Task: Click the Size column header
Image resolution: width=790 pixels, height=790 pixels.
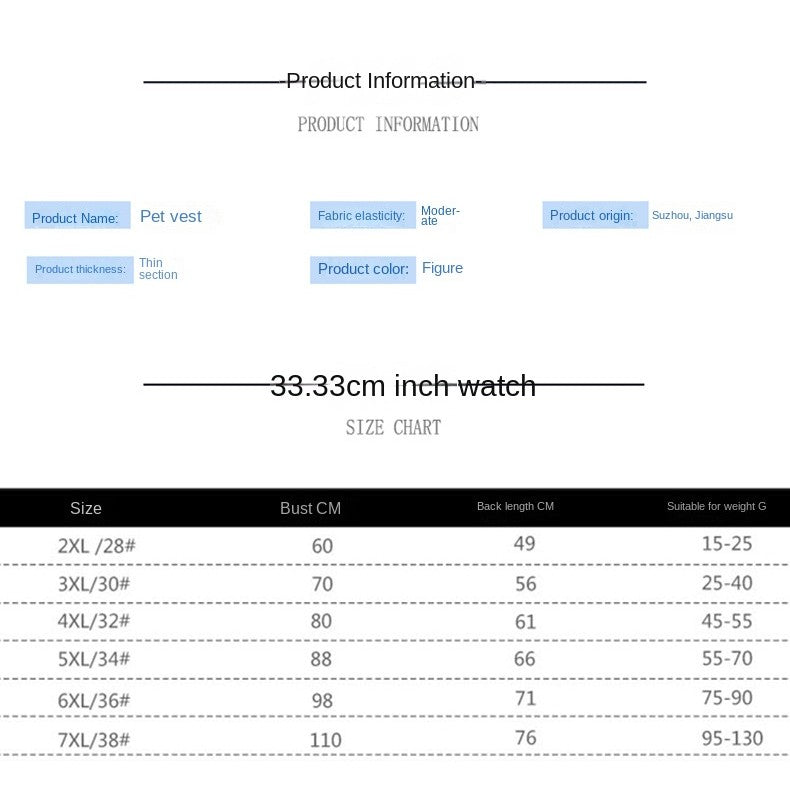Action: [x=86, y=508]
